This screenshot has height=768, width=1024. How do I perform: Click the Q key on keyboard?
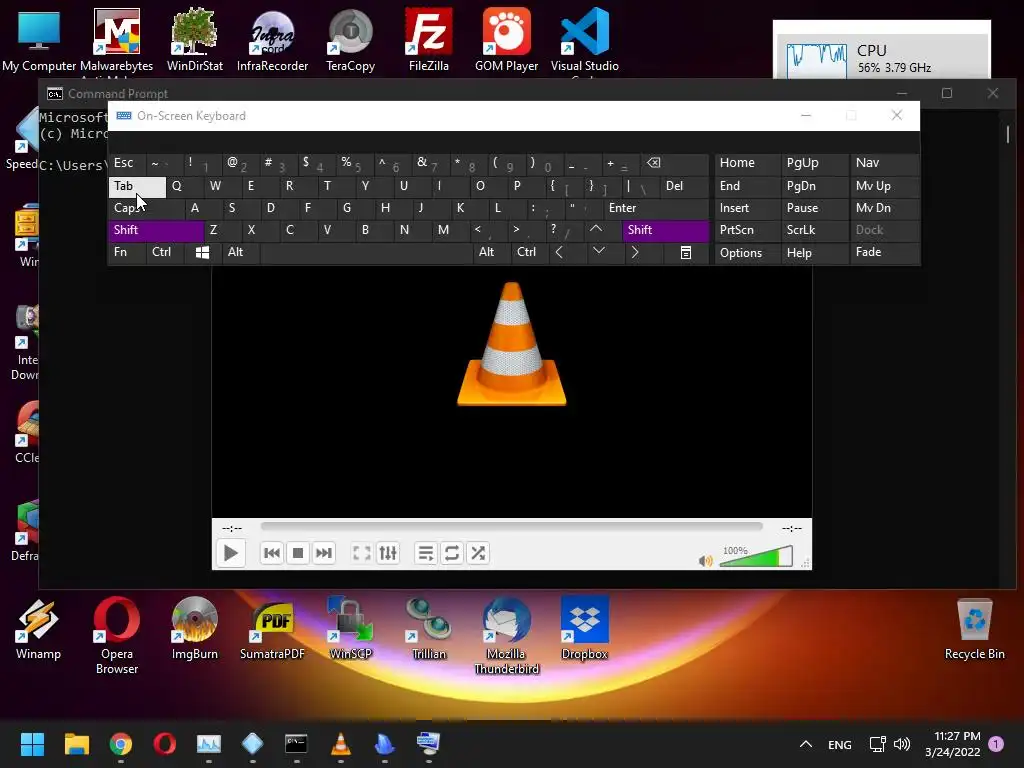pos(185,186)
